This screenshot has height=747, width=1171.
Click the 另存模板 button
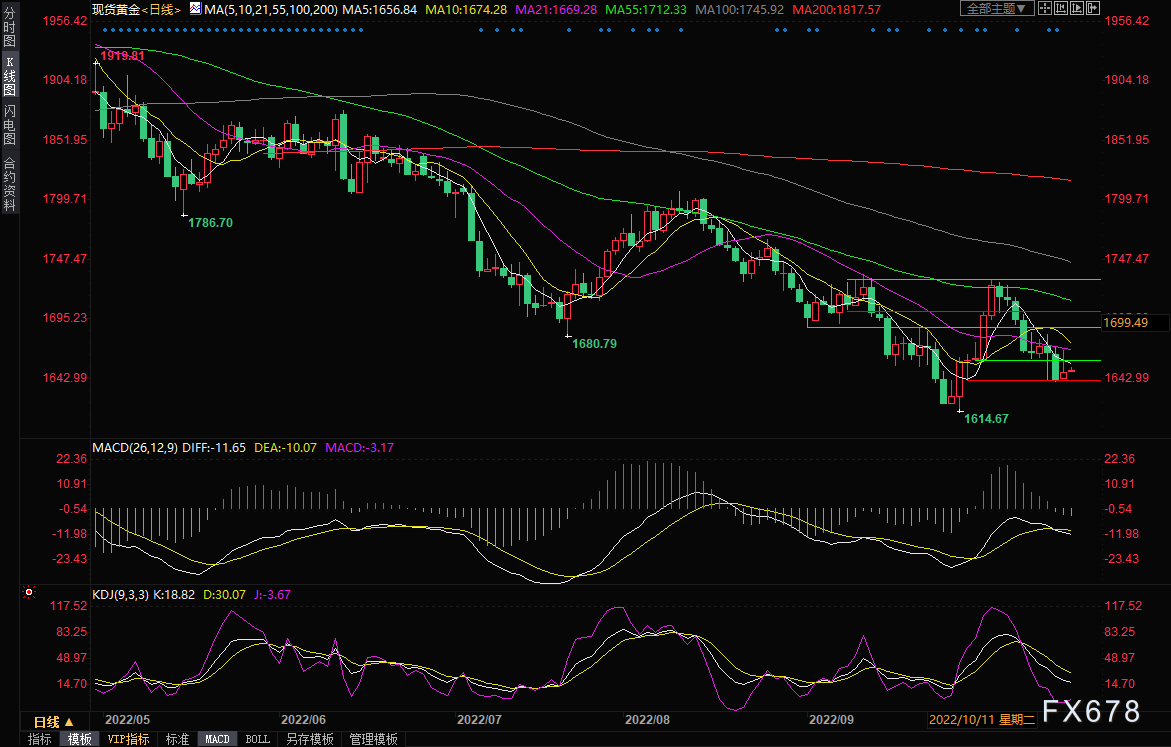310,739
